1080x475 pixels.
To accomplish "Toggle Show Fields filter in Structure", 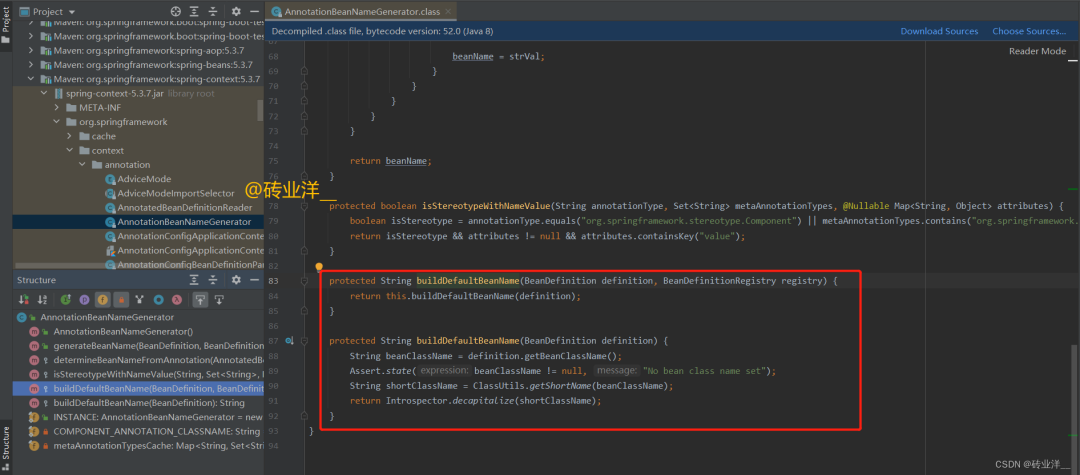I will pyautogui.click(x=102, y=299).
